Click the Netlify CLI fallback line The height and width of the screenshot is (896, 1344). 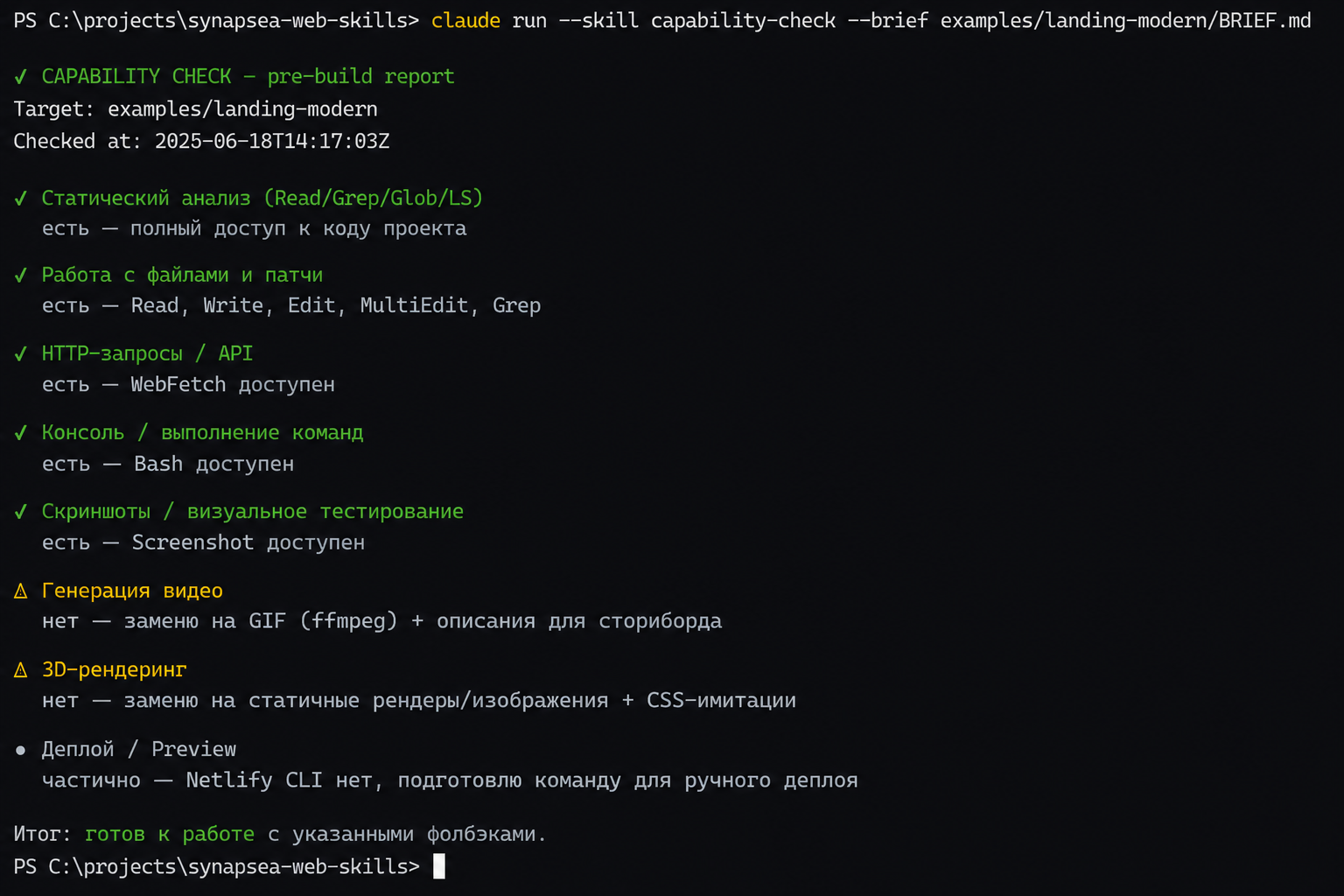coord(450,780)
